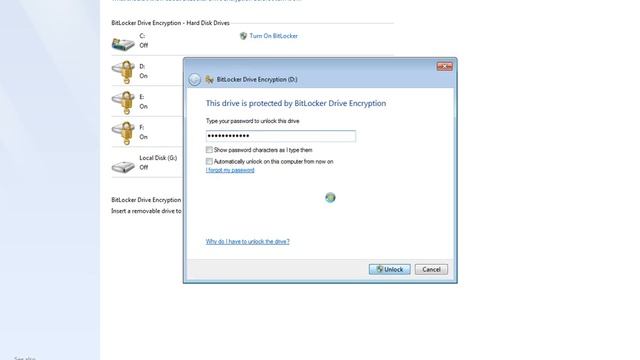Select the E: drive label
640x360 pixels.
tap(142, 97)
